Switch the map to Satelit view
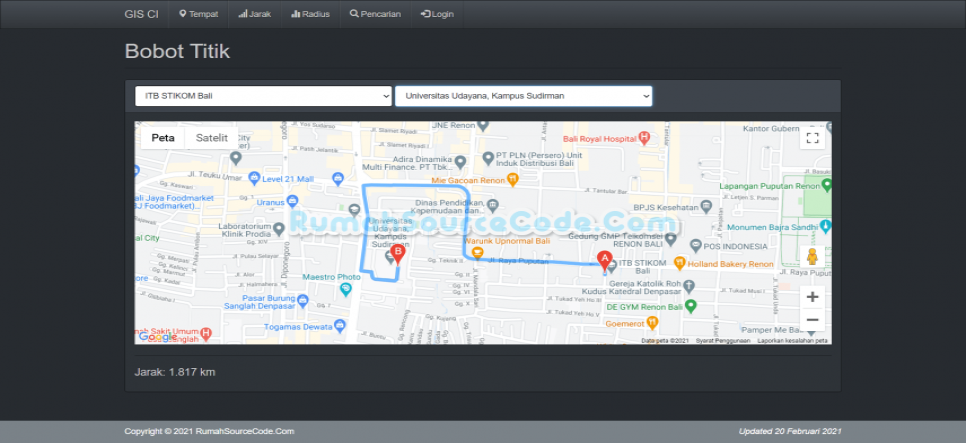The image size is (966, 443). (211, 138)
